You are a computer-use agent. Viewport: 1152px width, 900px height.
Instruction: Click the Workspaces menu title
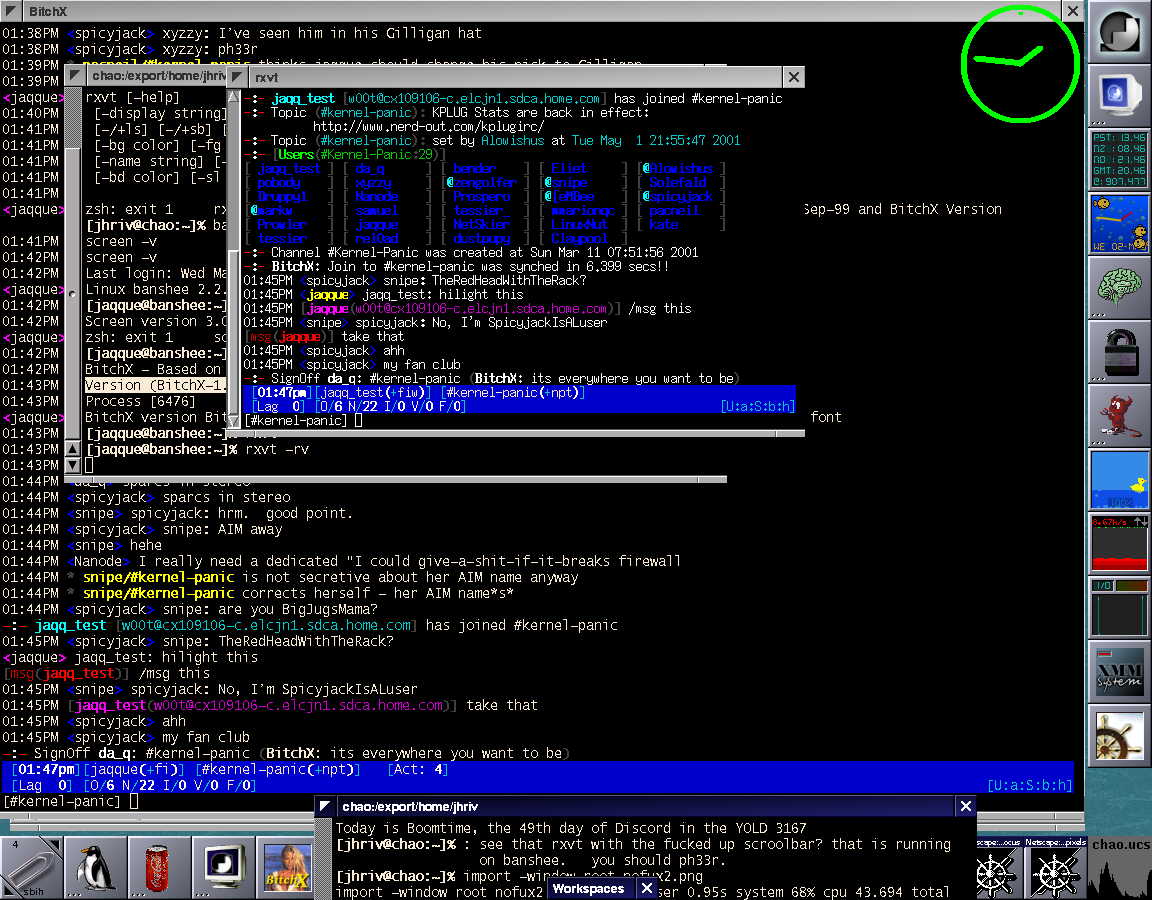tap(588, 889)
